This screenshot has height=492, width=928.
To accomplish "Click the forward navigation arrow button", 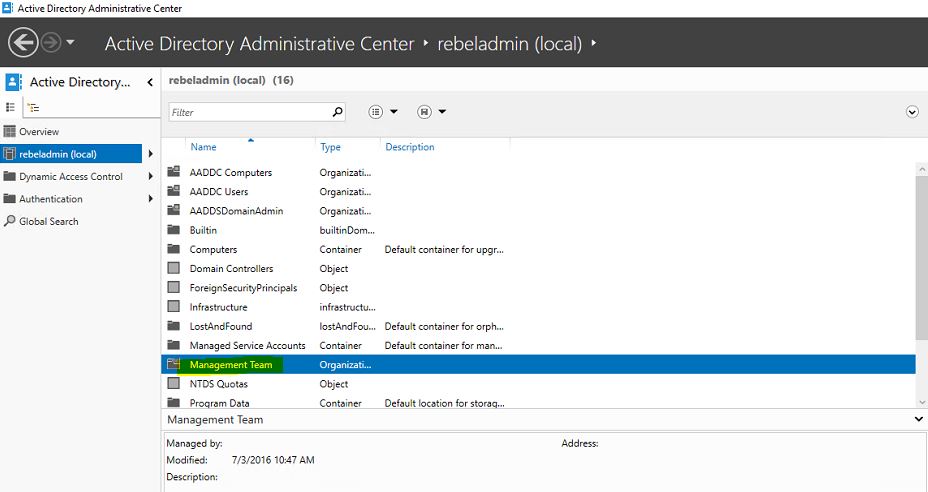I will 51,43.
